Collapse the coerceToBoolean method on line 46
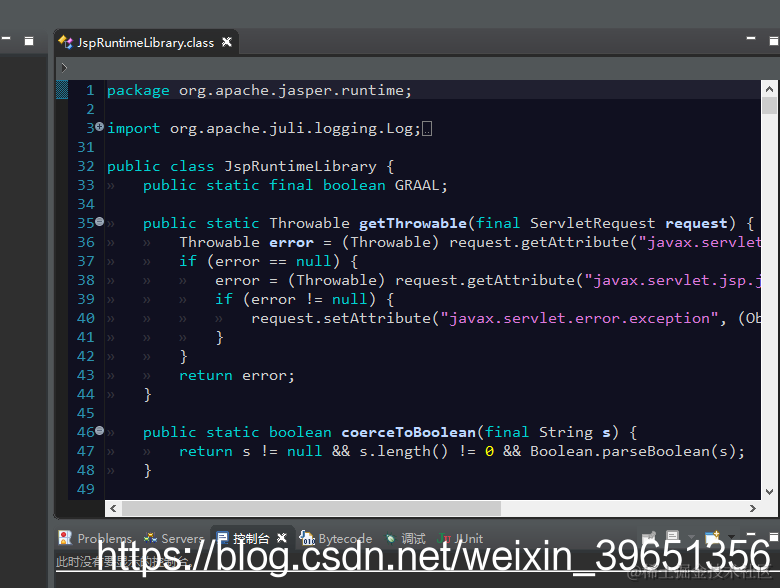The image size is (780, 588). point(99,430)
